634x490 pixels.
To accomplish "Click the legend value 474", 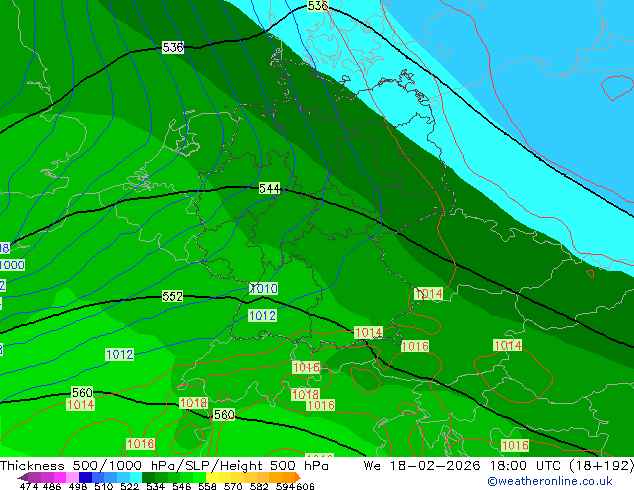I will coord(29,486).
